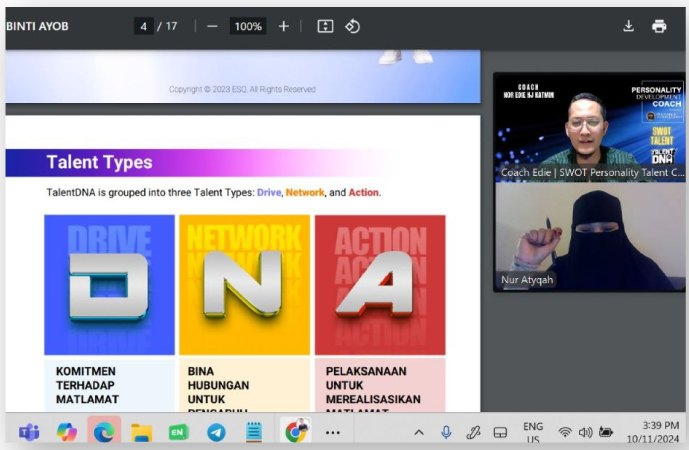Expand the hidden system tray icons chevron
Image resolution: width=689 pixels, height=450 pixels.
418,432
